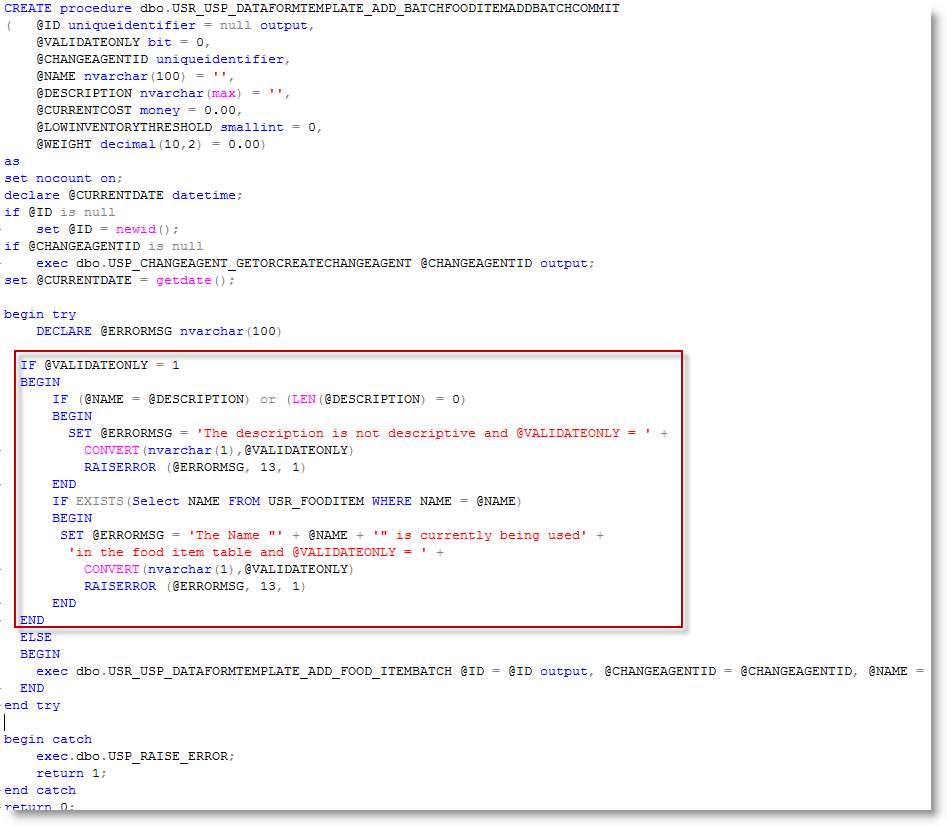Click the 'newid' function call
This screenshot has height=826, width=947.
(136, 229)
